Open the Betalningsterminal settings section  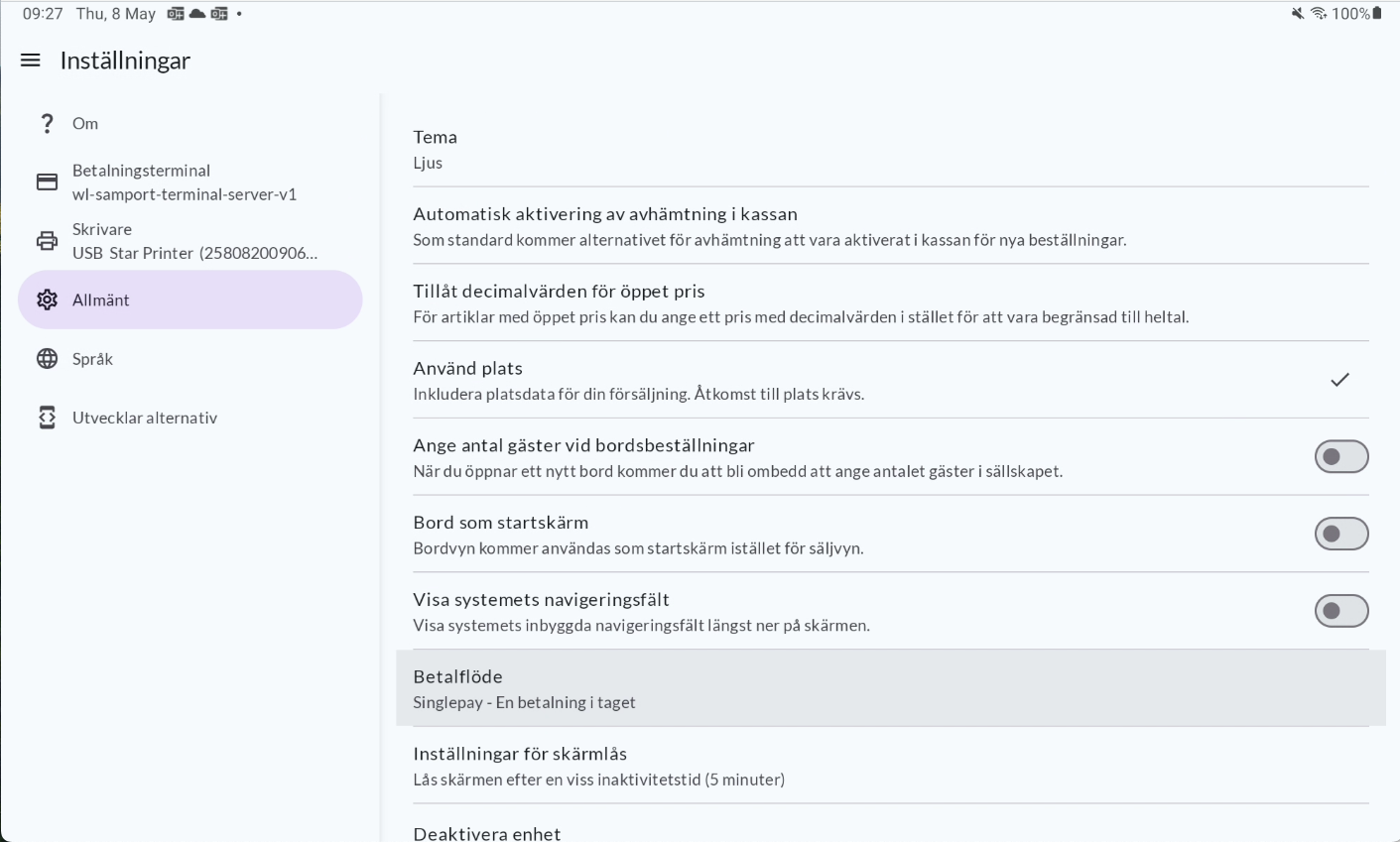point(191,182)
